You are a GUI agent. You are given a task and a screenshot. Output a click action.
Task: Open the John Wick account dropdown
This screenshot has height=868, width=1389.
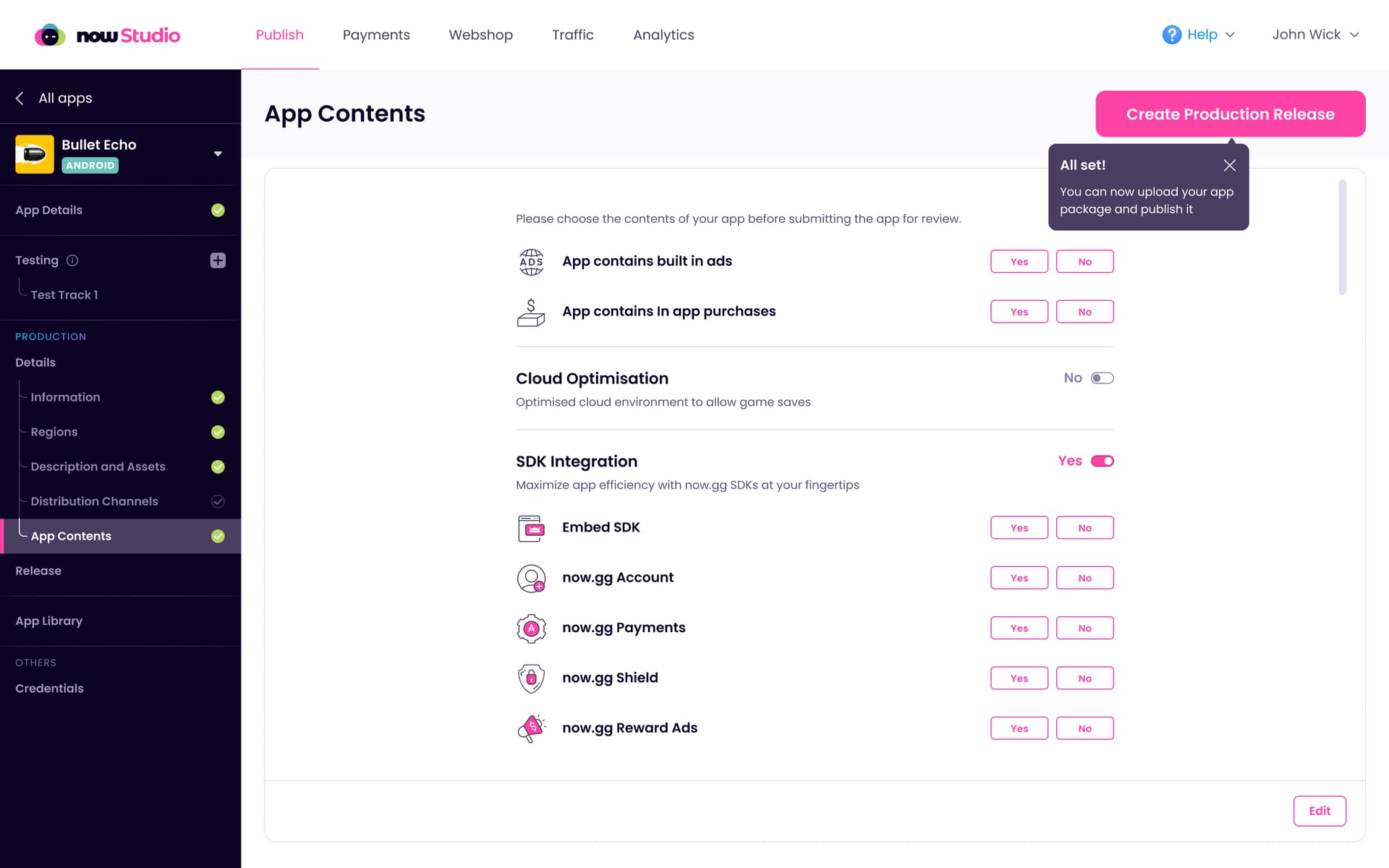[x=1315, y=35]
